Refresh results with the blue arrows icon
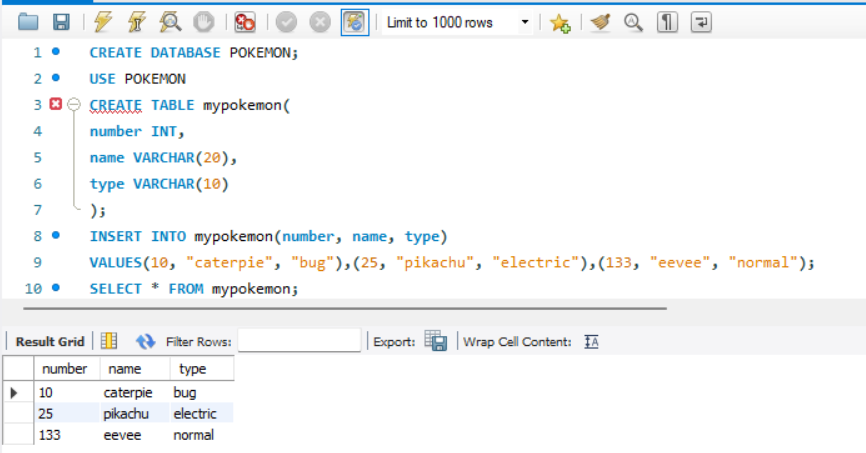This screenshot has height=453, width=866. pyautogui.click(x=145, y=341)
